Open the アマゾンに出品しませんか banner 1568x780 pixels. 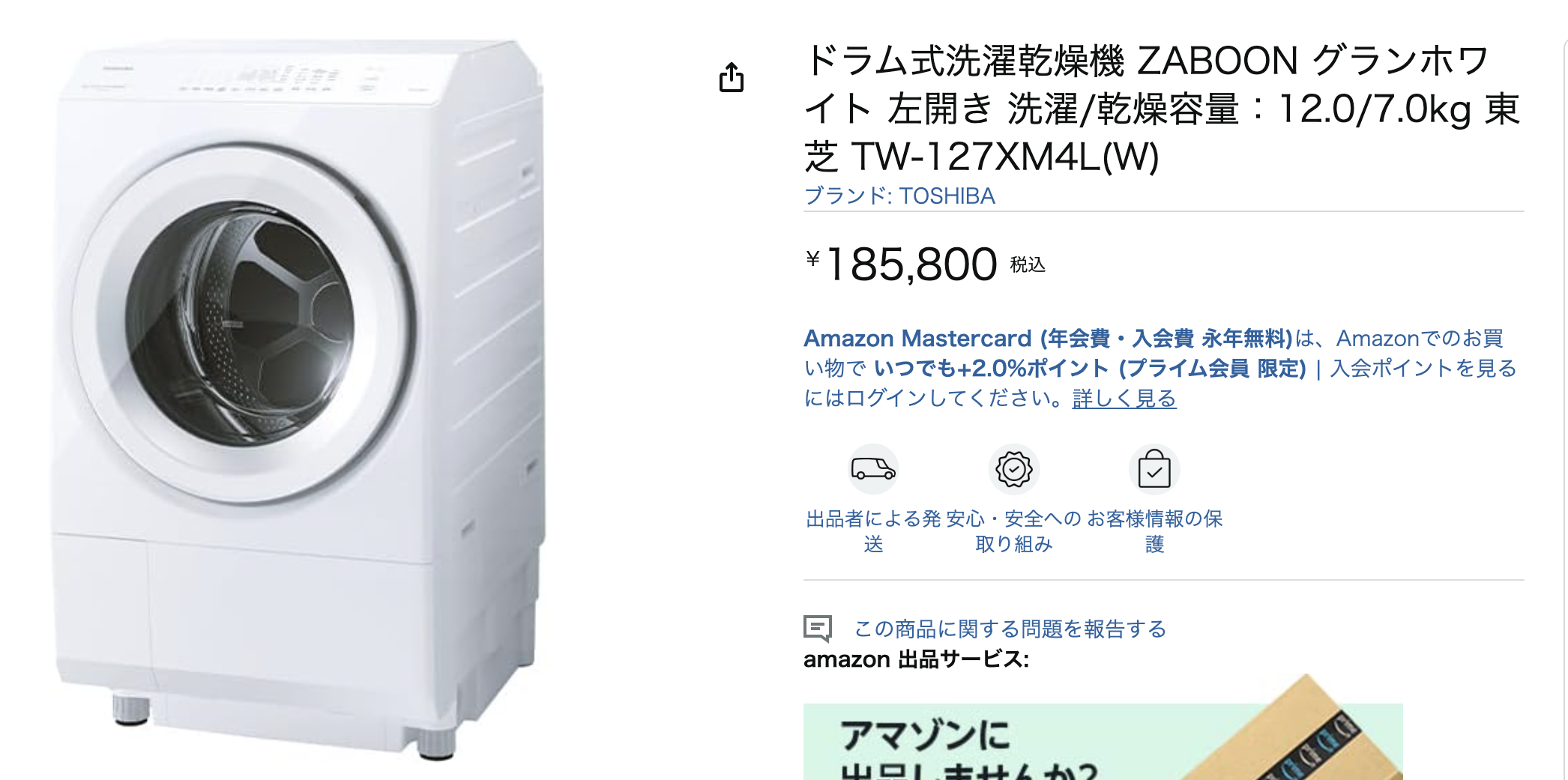point(1103,742)
